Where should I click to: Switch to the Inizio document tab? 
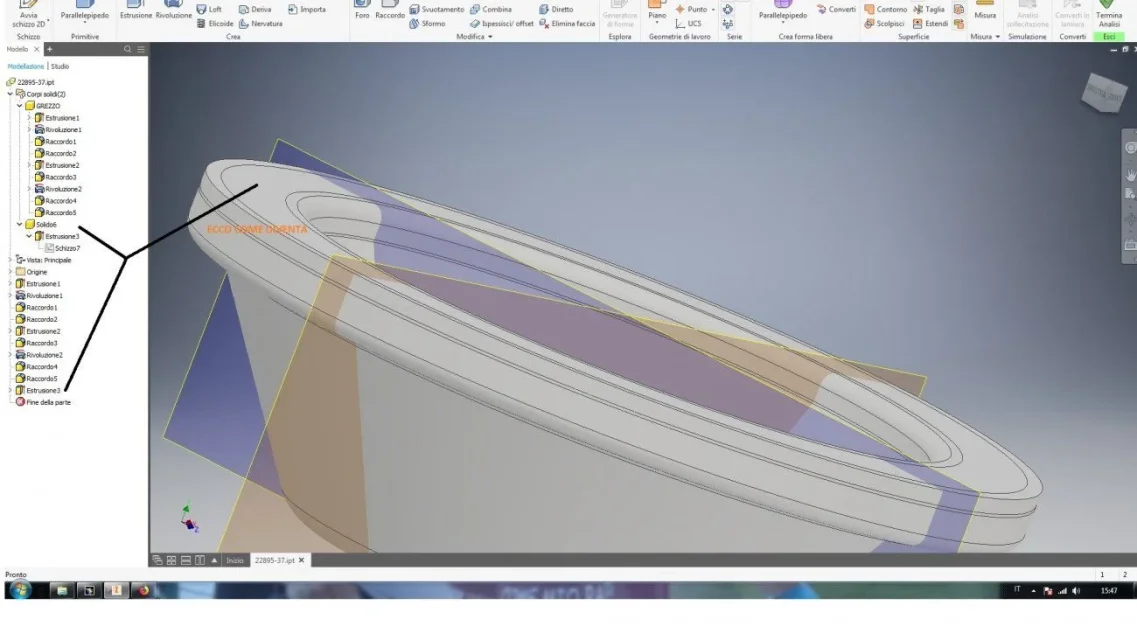coord(234,560)
